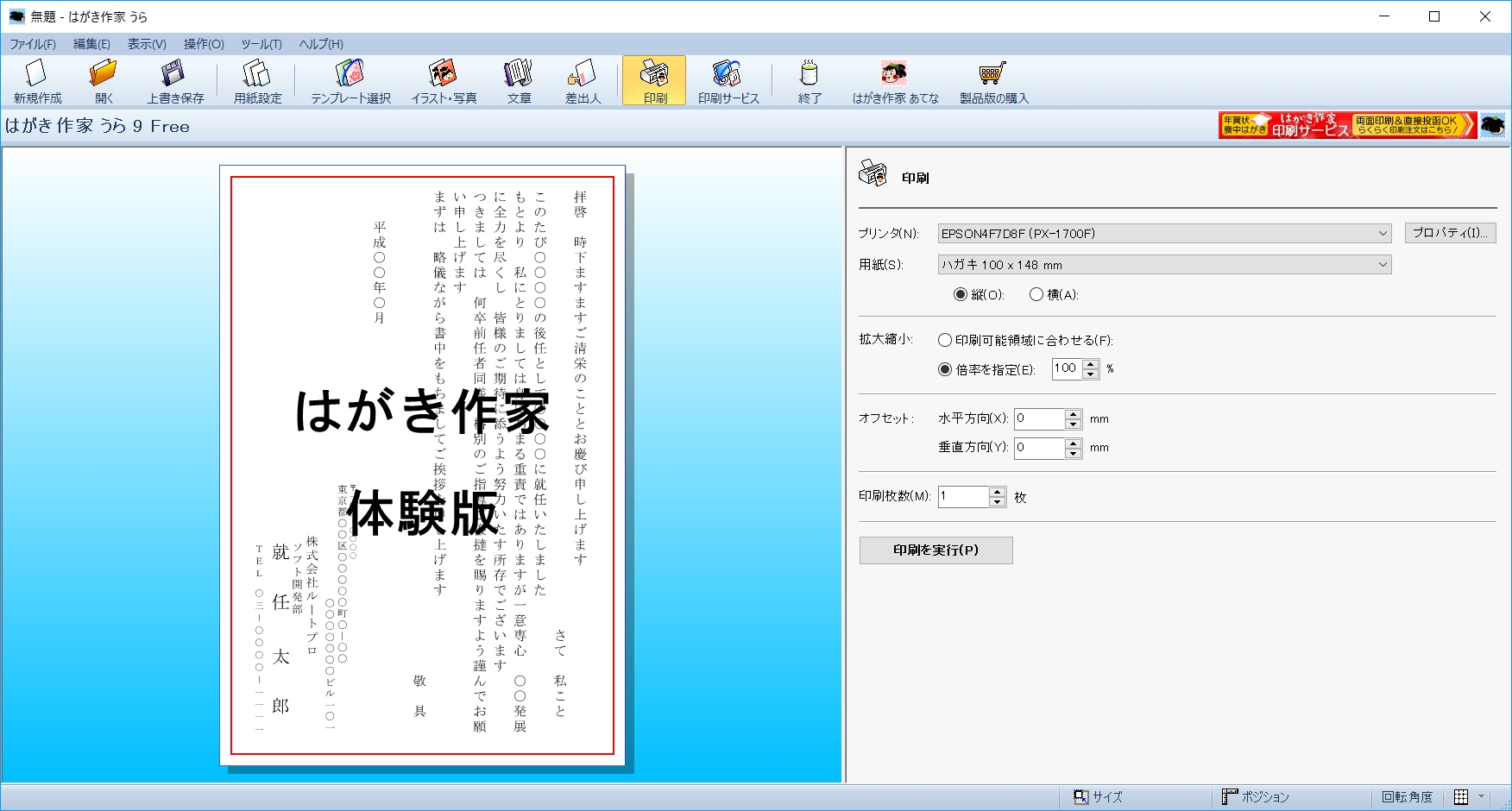Click the プロパティ(I)... button
1512x811 pixels.
1450,233
